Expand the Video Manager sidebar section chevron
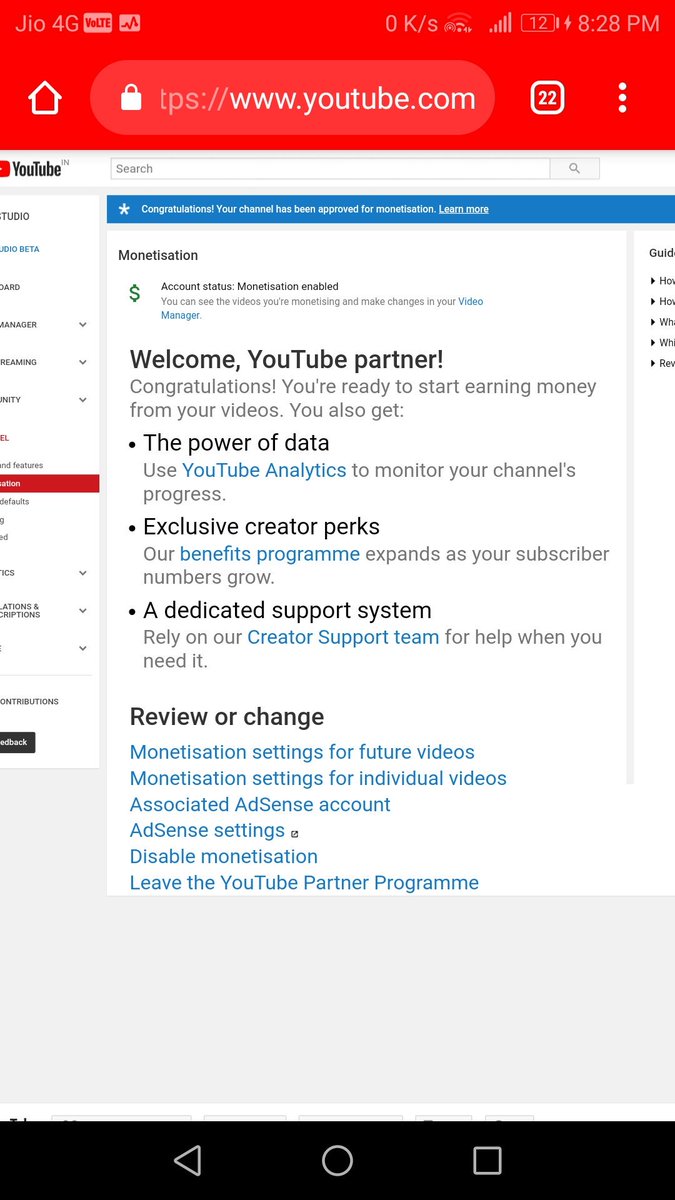Image resolution: width=675 pixels, height=1200 pixels. tap(83, 325)
